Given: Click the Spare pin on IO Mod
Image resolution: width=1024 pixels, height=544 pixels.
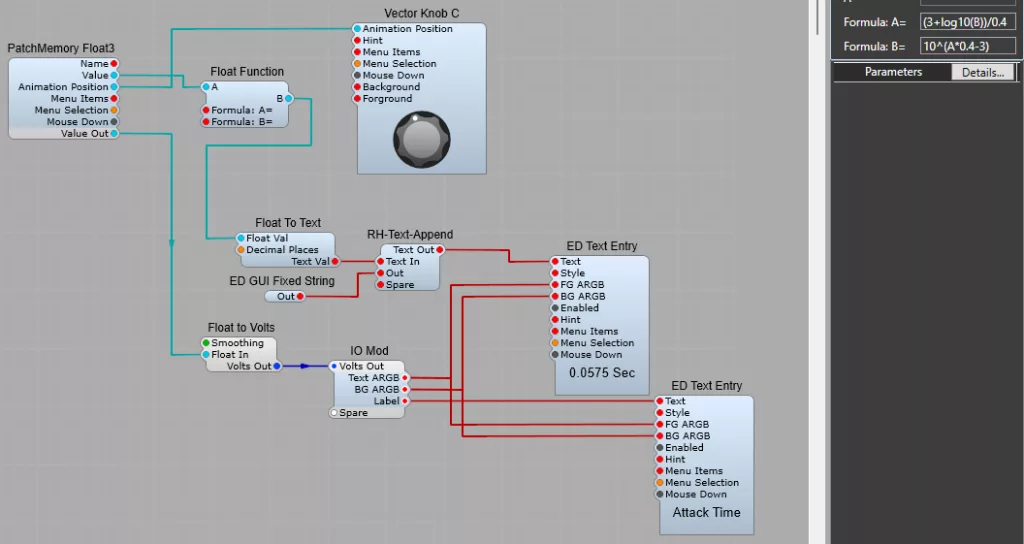Looking at the screenshot, I should [x=335, y=412].
